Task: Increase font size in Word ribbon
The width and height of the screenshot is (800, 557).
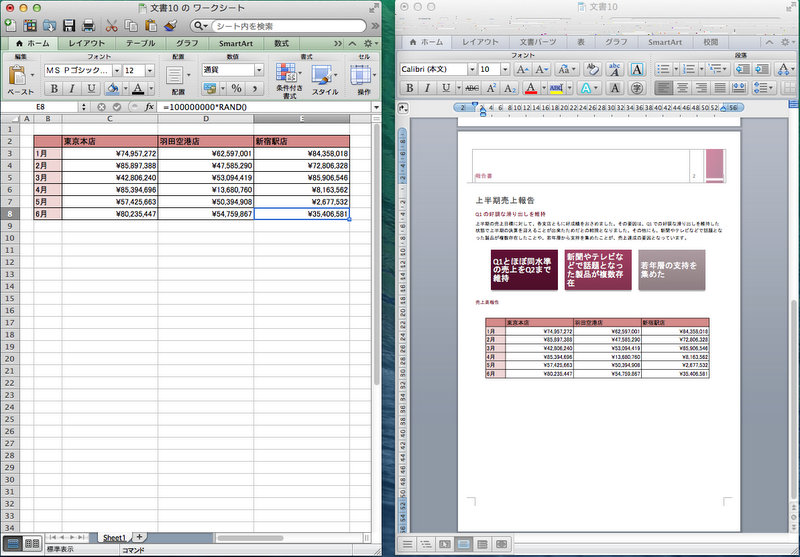Action: click(x=521, y=69)
